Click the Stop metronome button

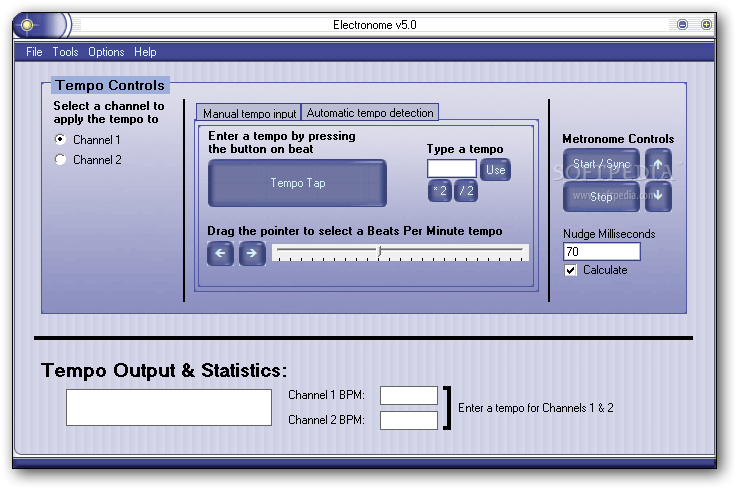click(x=602, y=196)
